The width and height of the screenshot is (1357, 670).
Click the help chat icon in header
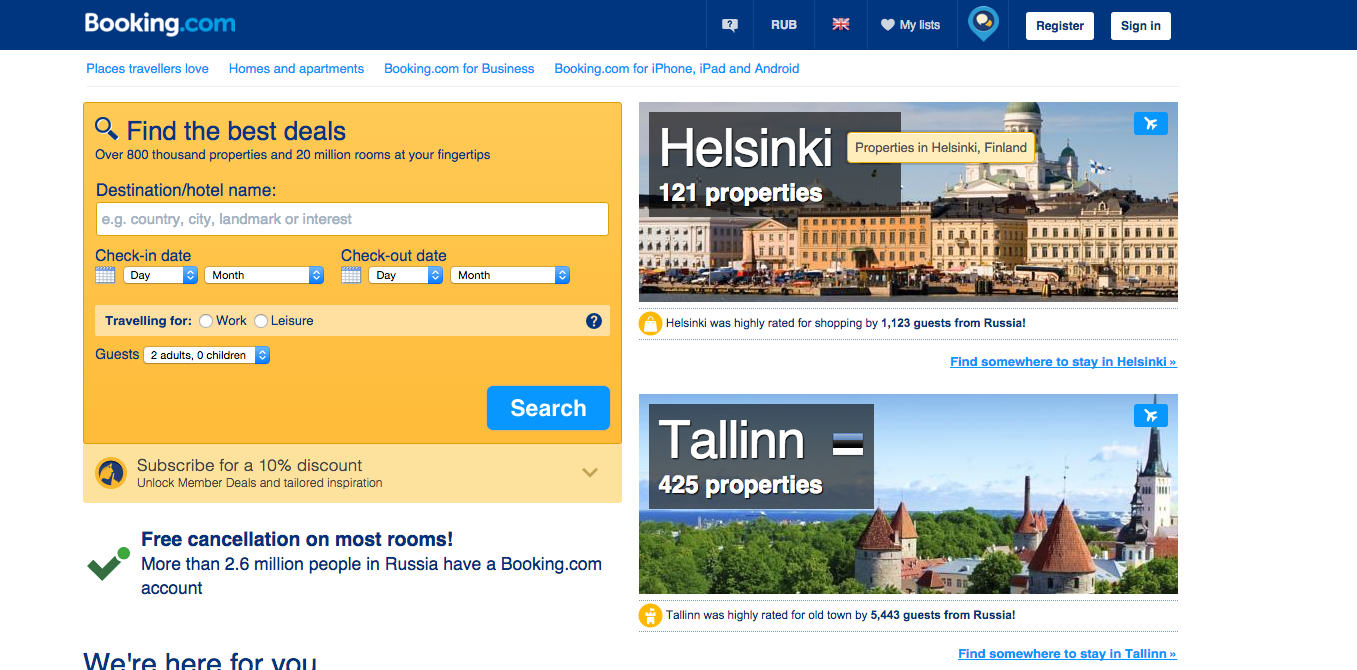coord(730,25)
